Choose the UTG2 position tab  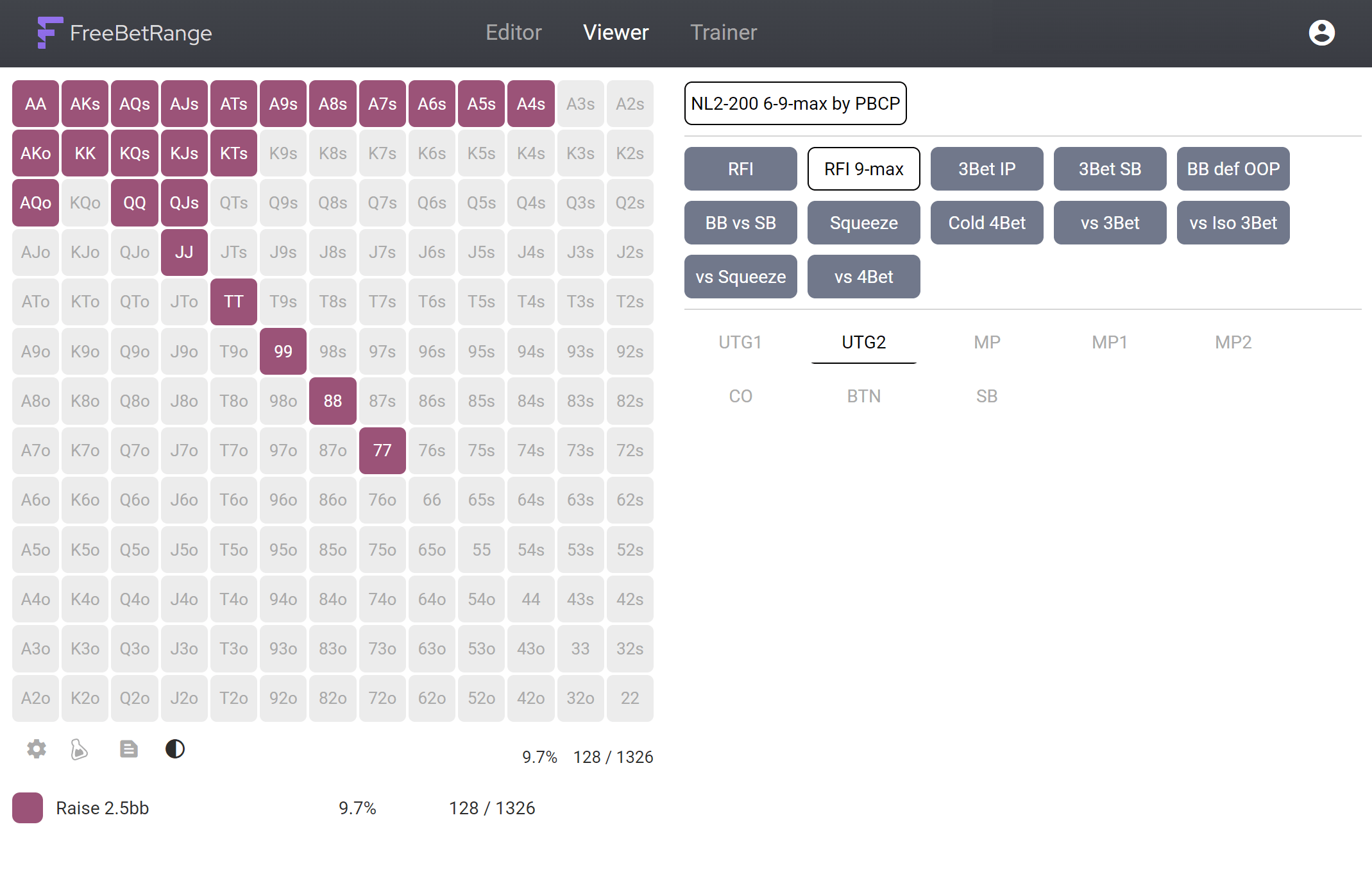tap(864, 342)
